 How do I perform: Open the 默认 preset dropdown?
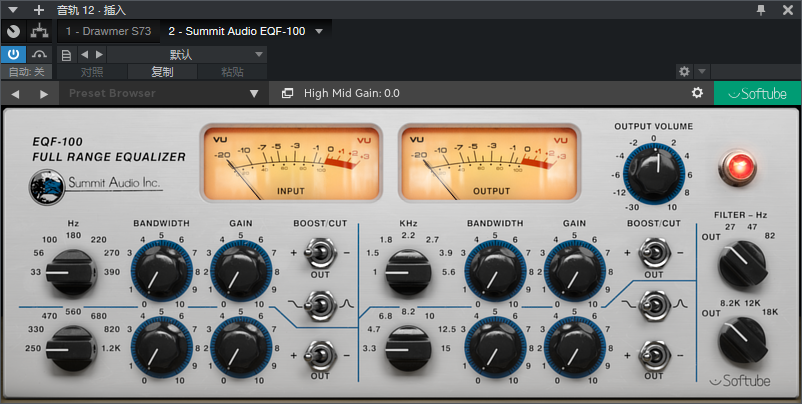(x=187, y=55)
